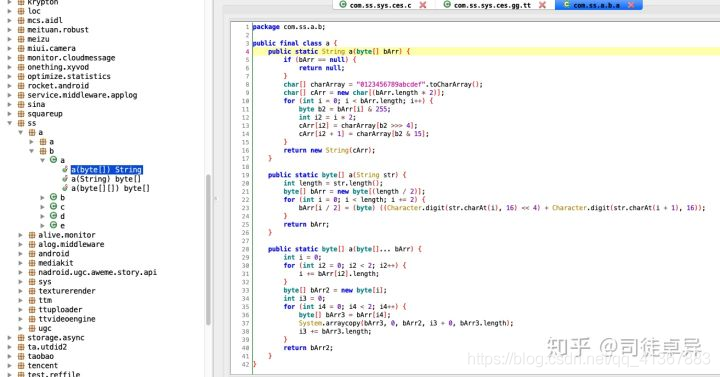The height and width of the screenshot is (377, 720).
Task: Expand sub-package a inside ss.a
Action: point(32,142)
